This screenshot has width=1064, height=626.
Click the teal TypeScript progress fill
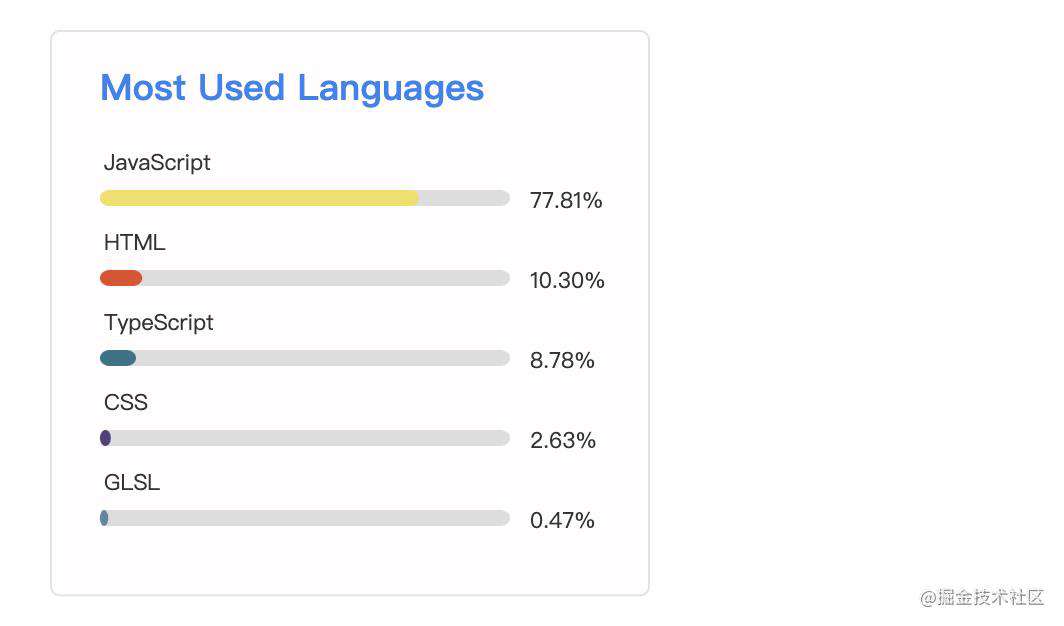point(118,358)
